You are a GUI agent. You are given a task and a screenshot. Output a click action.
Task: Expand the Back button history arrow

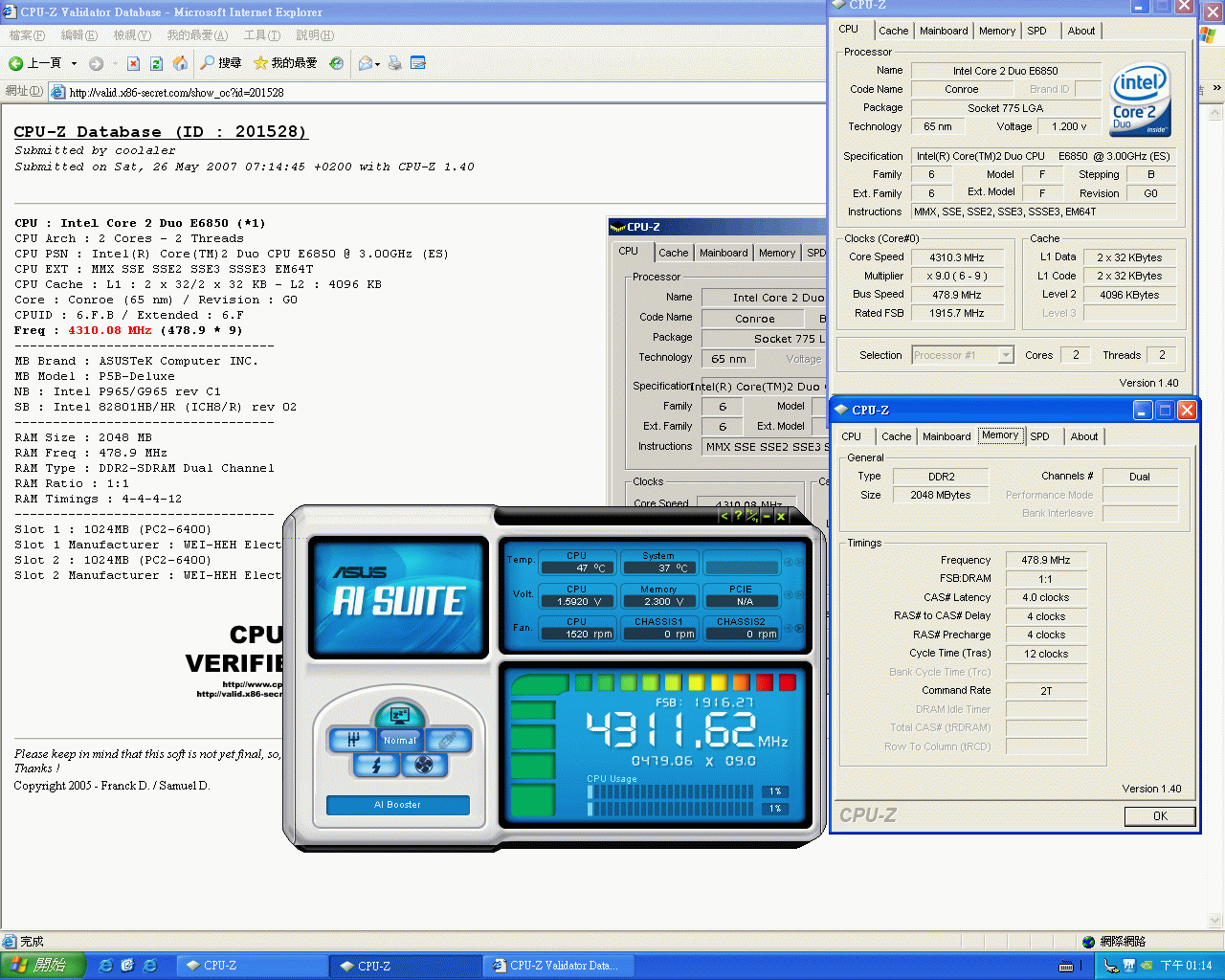[x=74, y=64]
